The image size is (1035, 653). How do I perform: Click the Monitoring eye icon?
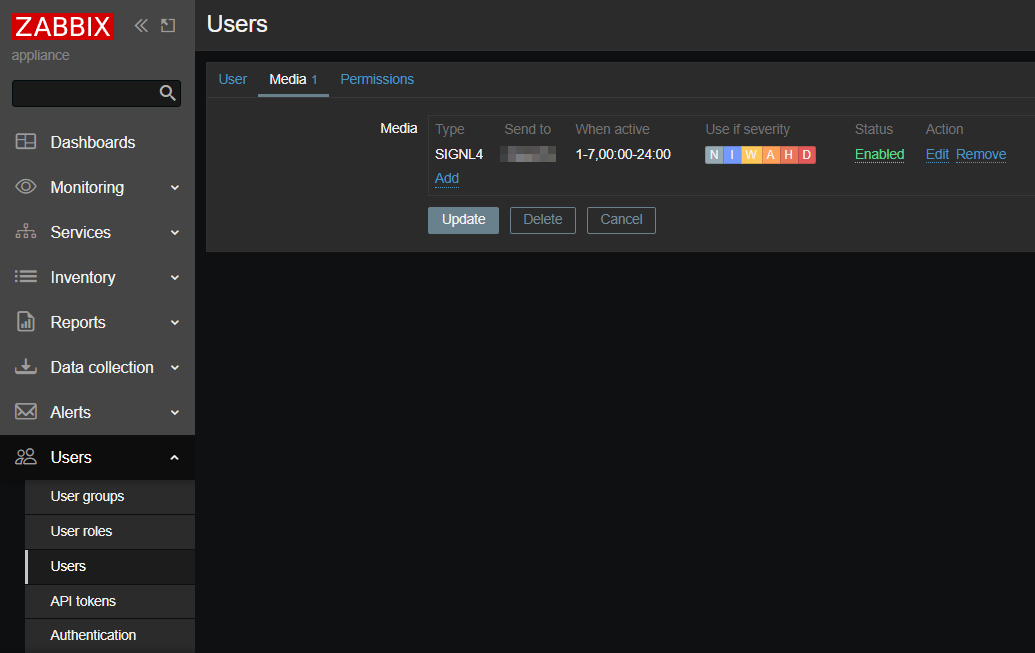point(26,187)
